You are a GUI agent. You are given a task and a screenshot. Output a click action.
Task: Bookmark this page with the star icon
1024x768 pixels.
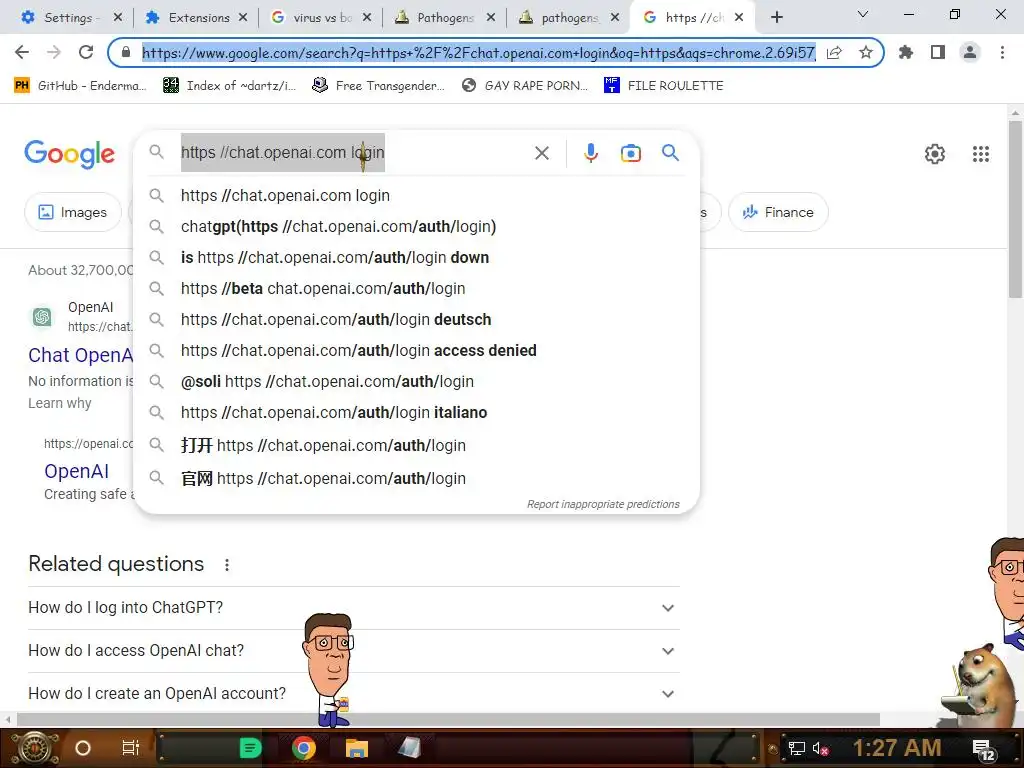pyautogui.click(x=865, y=52)
